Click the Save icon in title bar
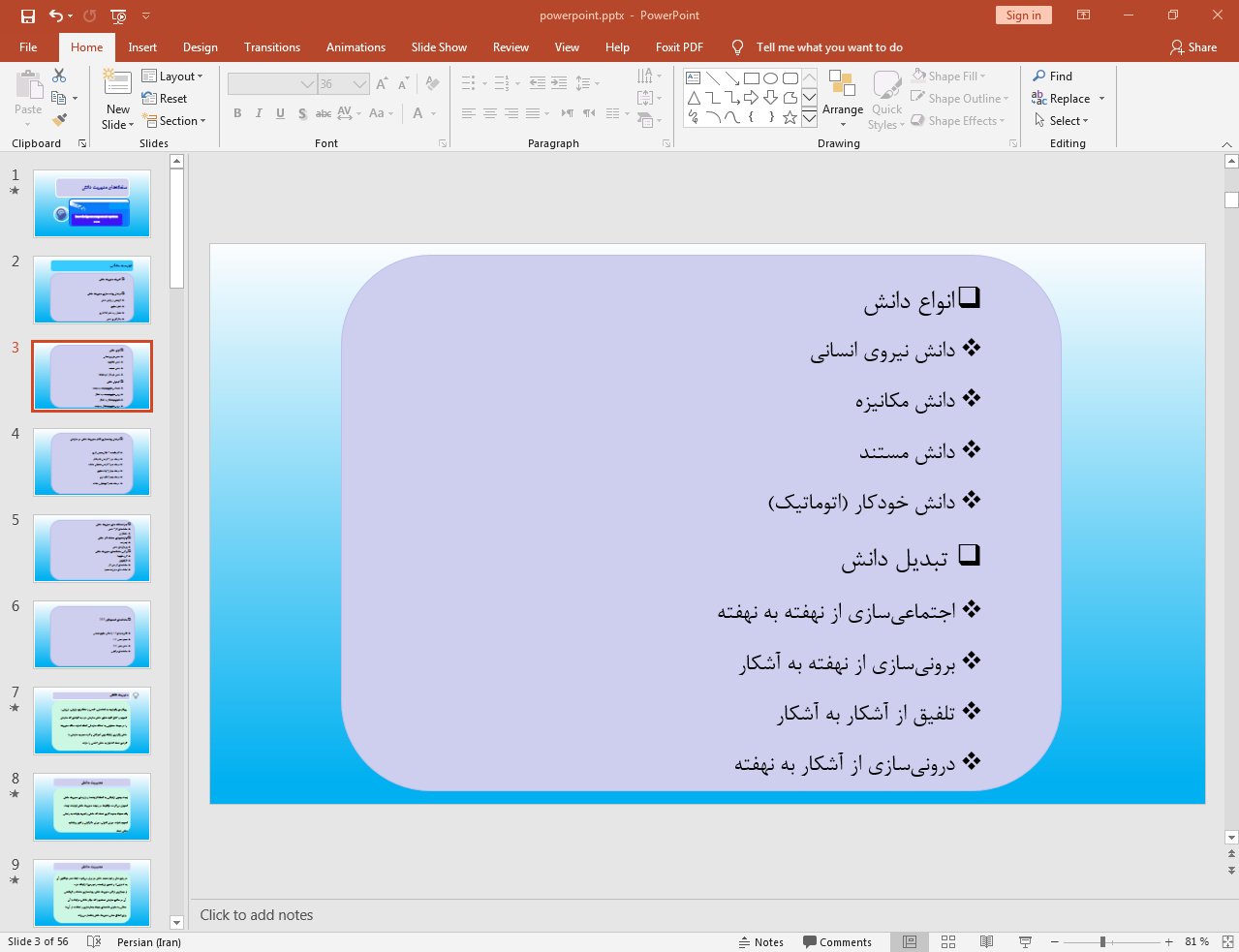The image size is (1239, 952). (27, 15)
